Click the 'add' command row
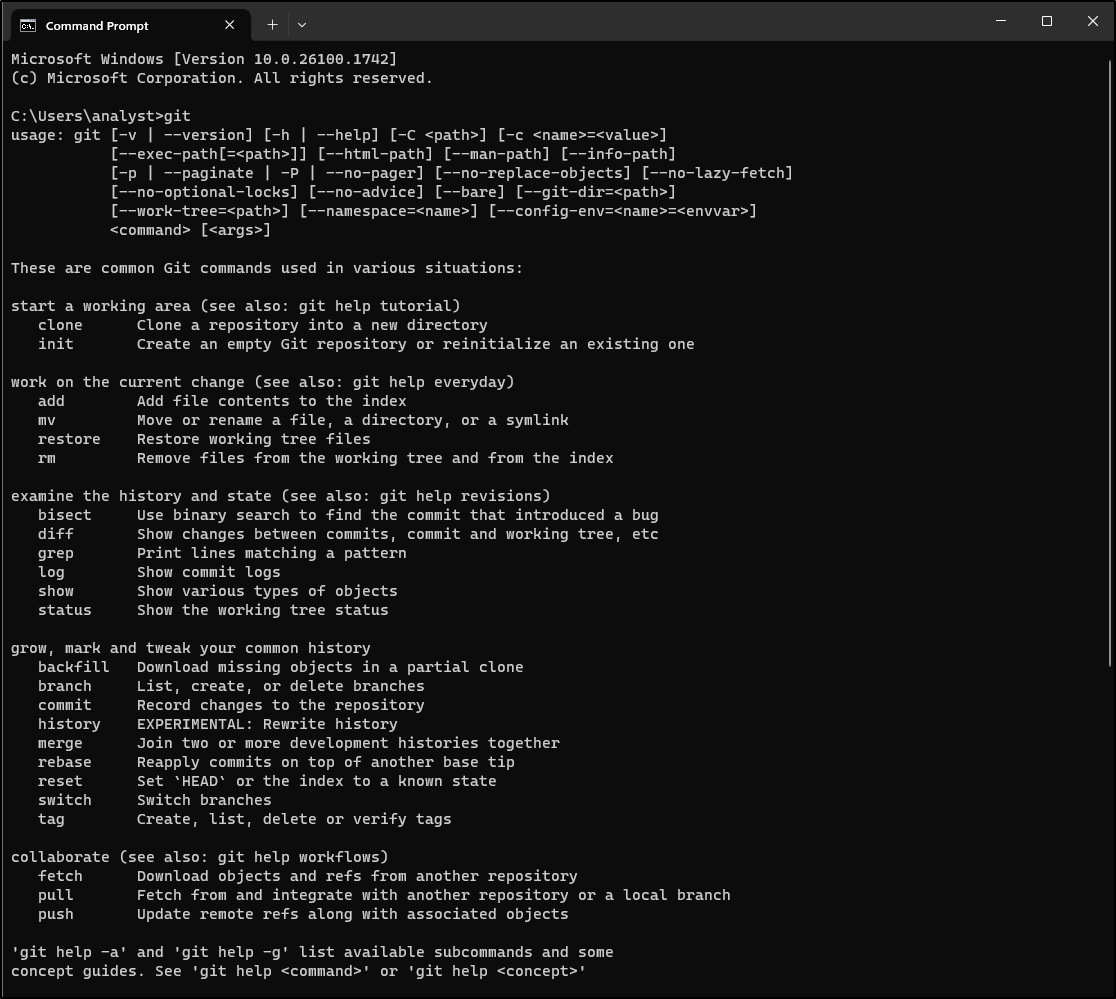1116x999 pixels. point(222,401)
